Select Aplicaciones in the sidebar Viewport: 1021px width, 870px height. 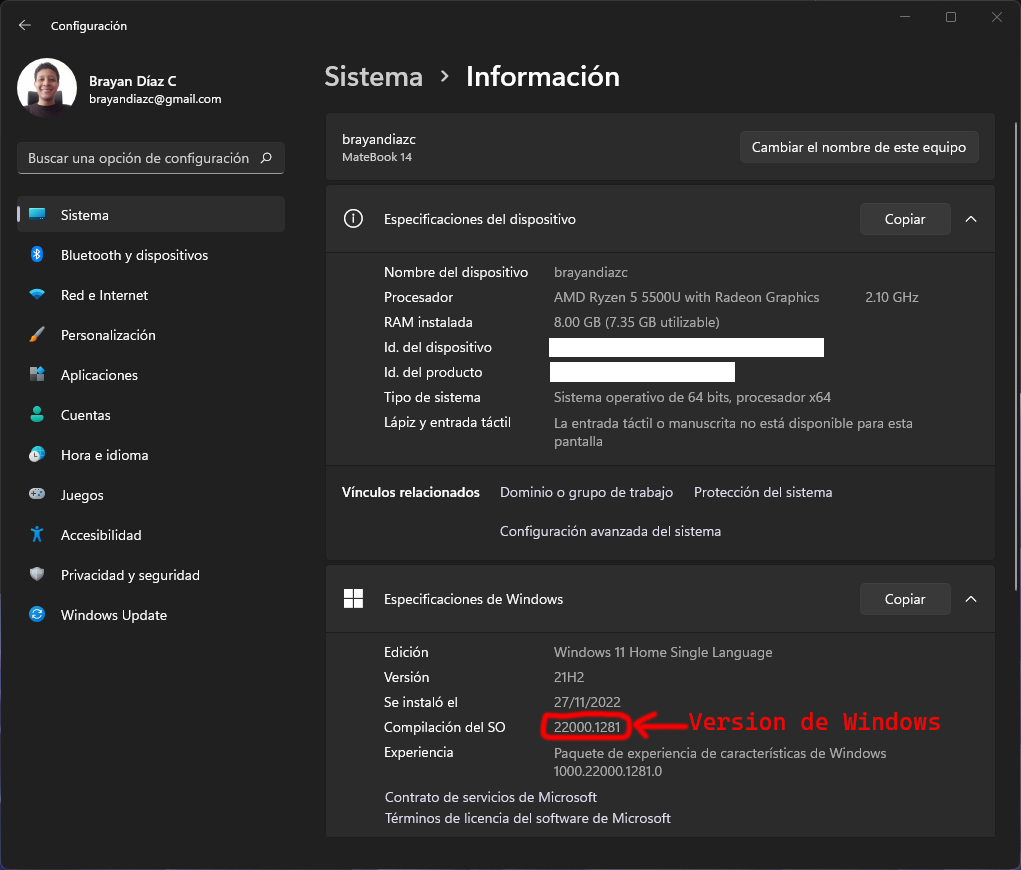click(150, 374)
